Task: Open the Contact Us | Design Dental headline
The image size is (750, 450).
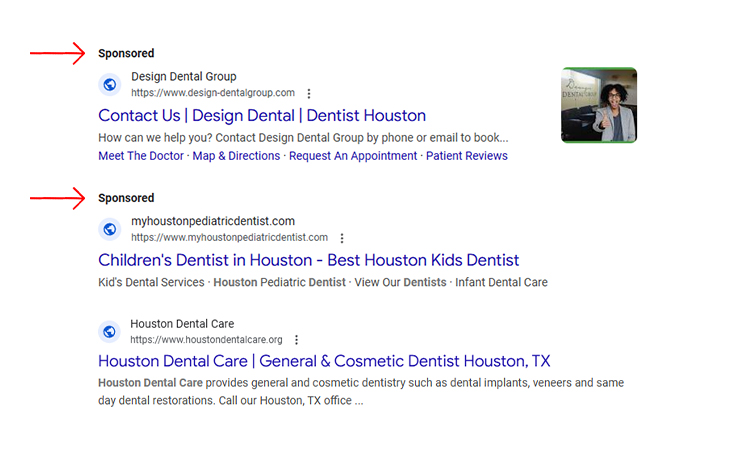Action: [262, 116]
